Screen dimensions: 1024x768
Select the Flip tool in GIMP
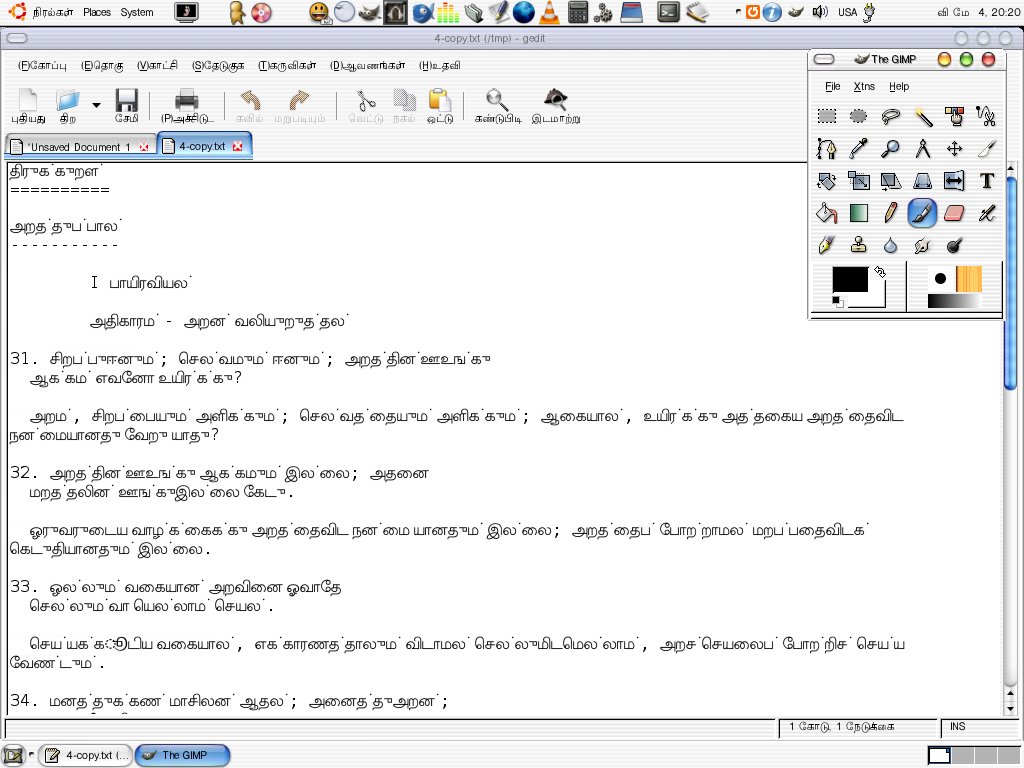click(x=955, y=181)
